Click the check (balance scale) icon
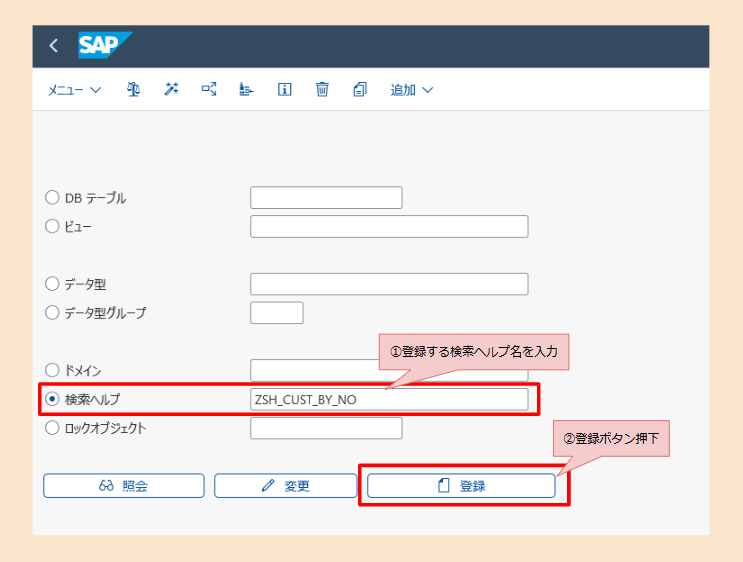743x562 pixels. click(133, 90)
